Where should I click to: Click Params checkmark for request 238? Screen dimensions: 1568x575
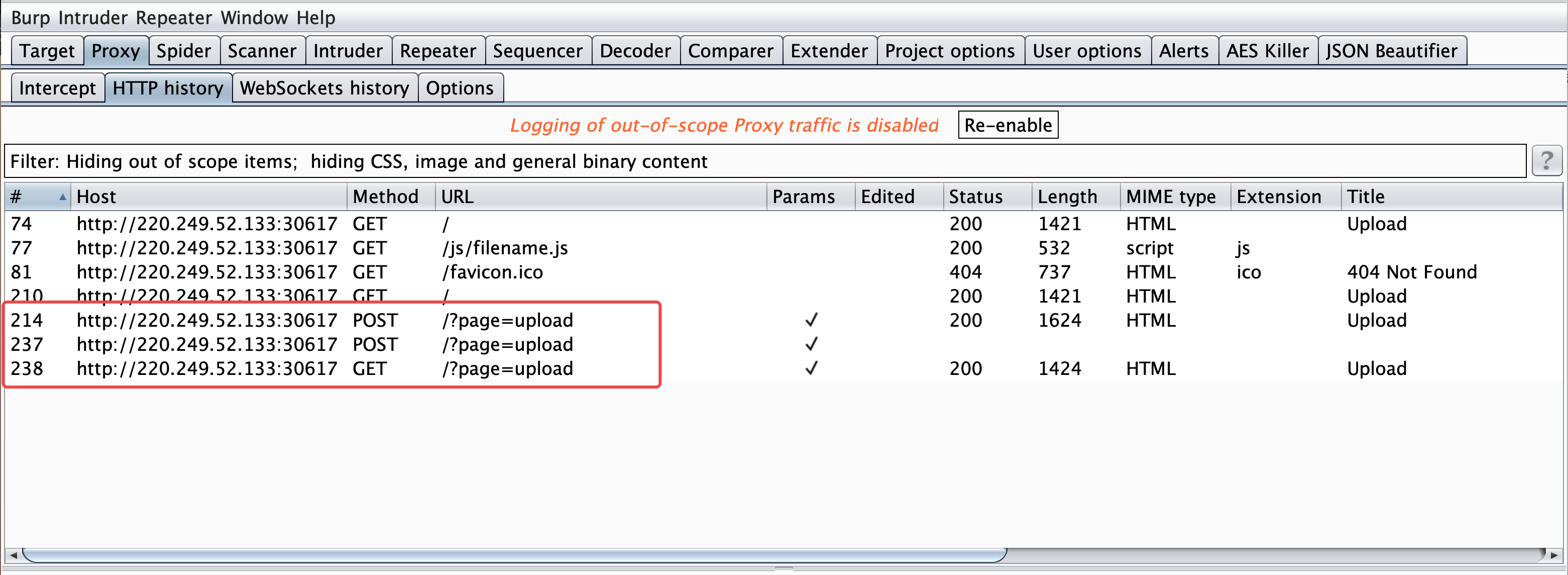coord(811,368)
